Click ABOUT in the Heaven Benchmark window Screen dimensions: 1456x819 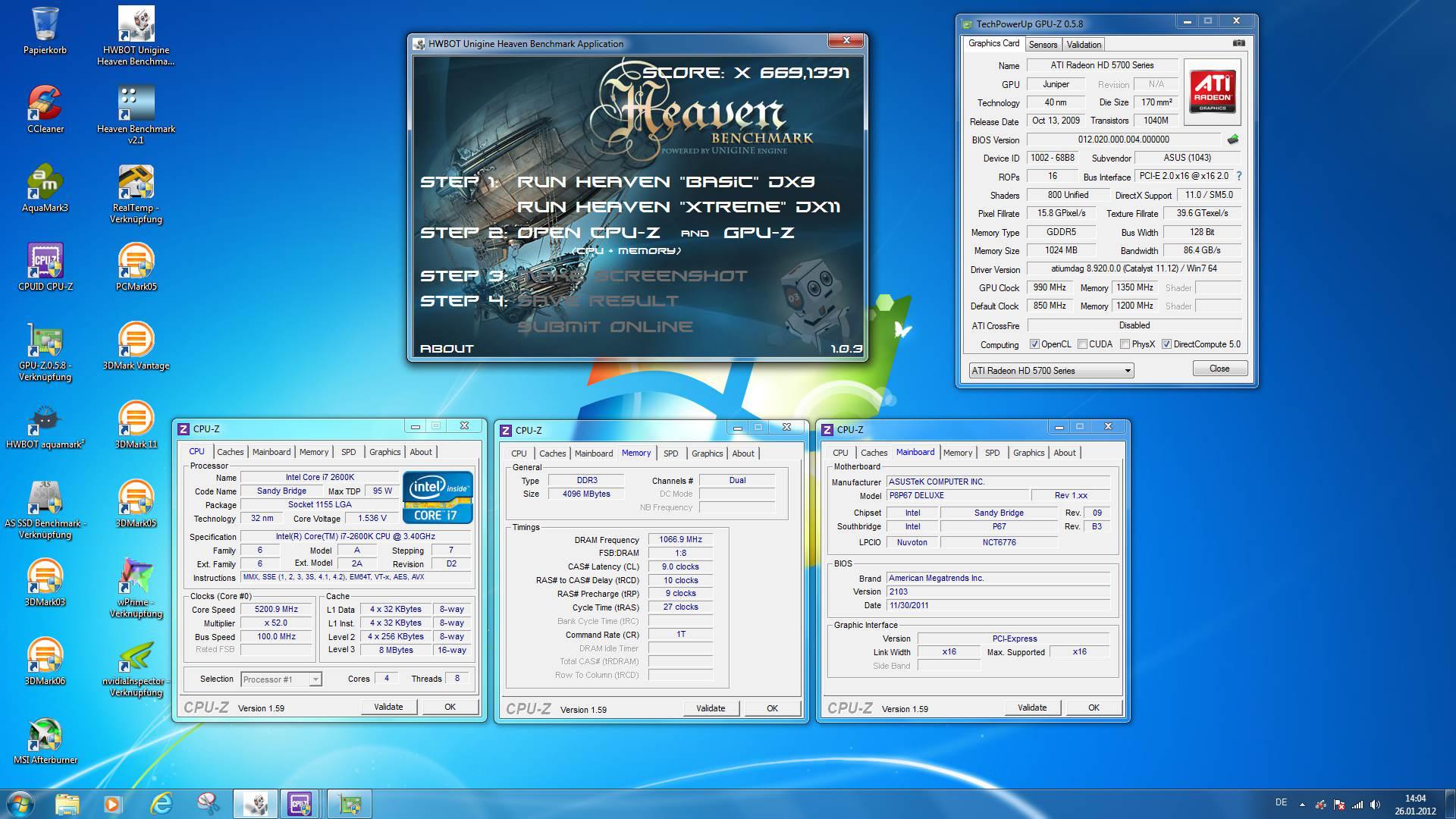(x=447, y=349)
